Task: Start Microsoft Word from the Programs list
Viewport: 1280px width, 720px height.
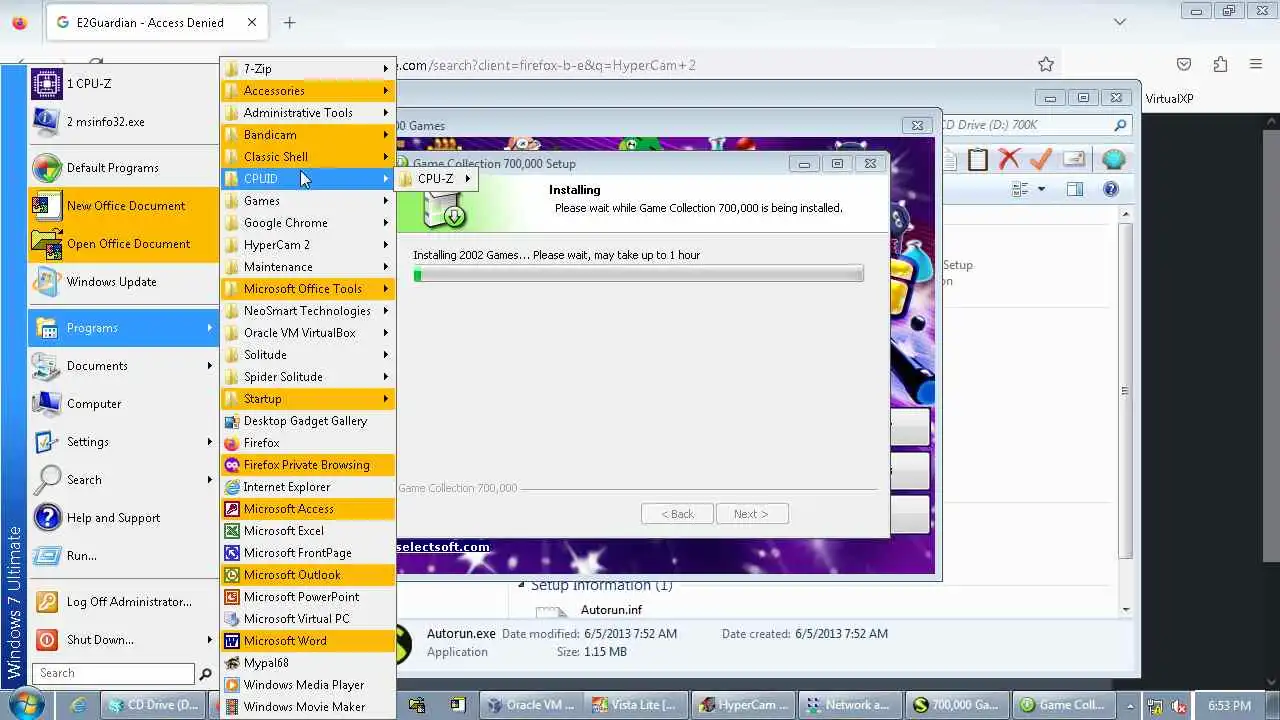Action: click(308, 641)
